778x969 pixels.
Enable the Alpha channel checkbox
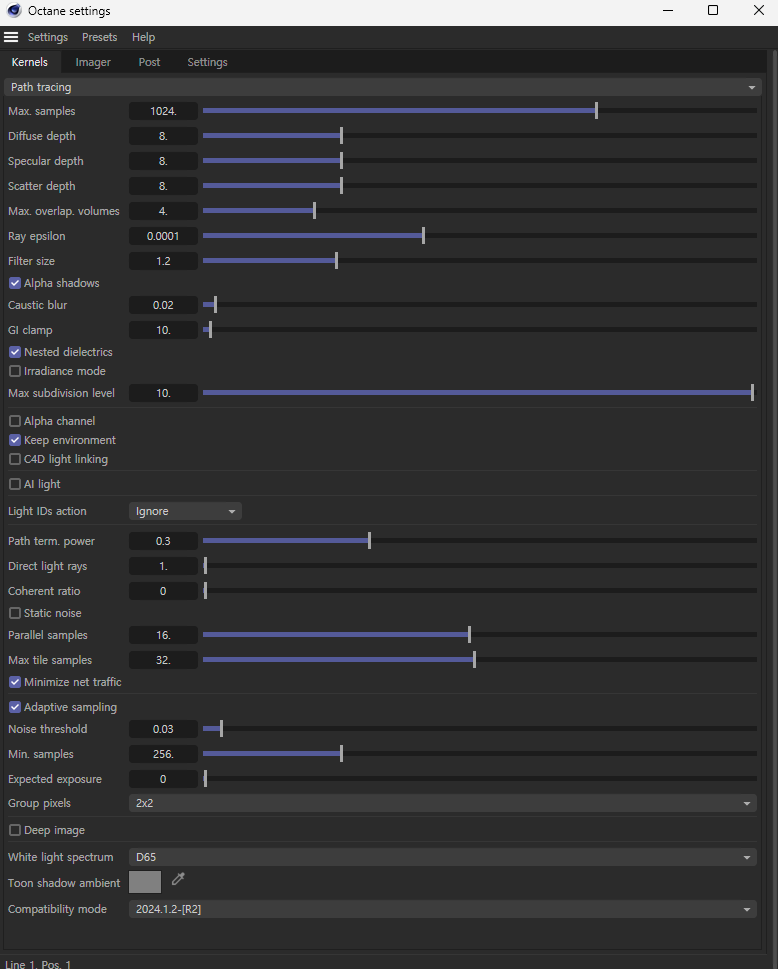pyautogui.click(x=15, y=421)
